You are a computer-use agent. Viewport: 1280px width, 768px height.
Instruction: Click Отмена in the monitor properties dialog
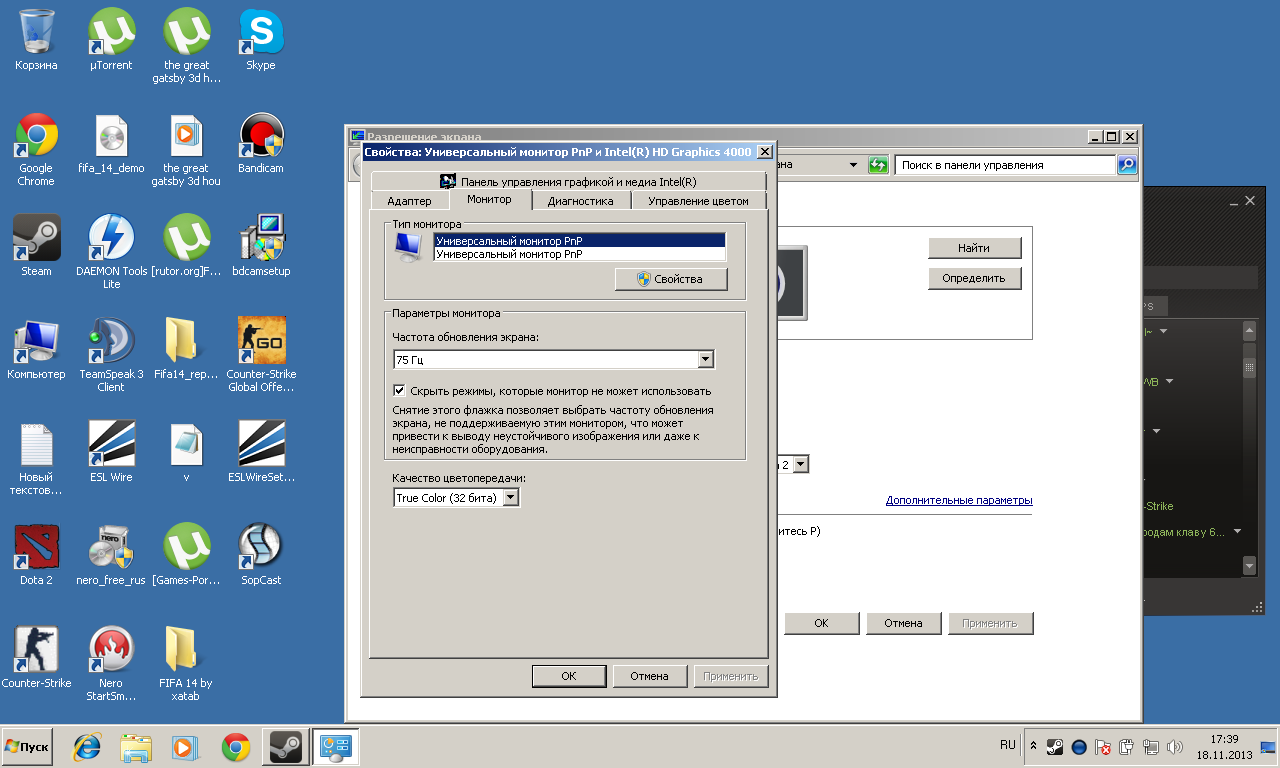(649, 676)
